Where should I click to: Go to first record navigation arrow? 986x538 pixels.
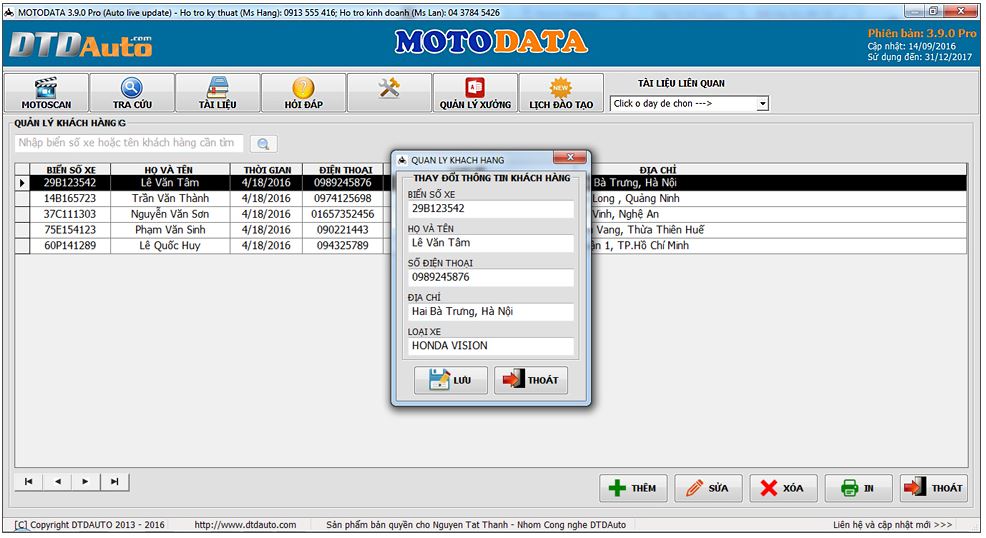[28, 482]
